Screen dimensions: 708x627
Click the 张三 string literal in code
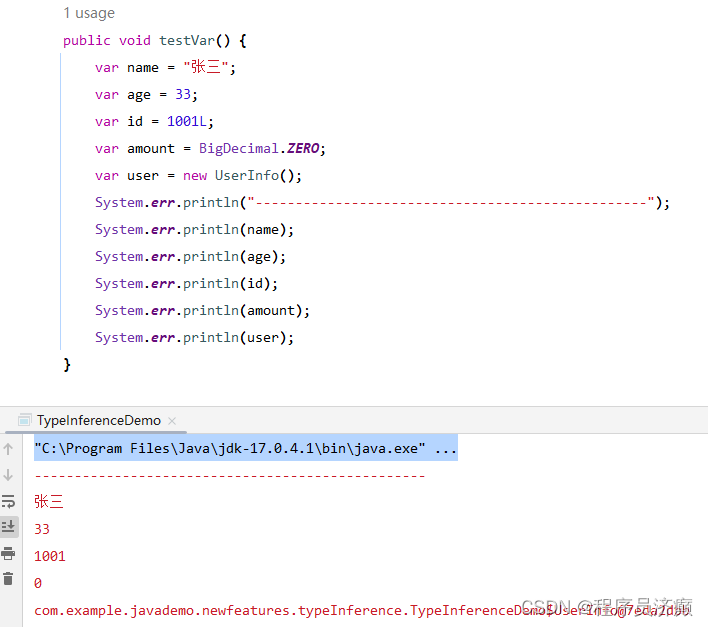[206, 67]
